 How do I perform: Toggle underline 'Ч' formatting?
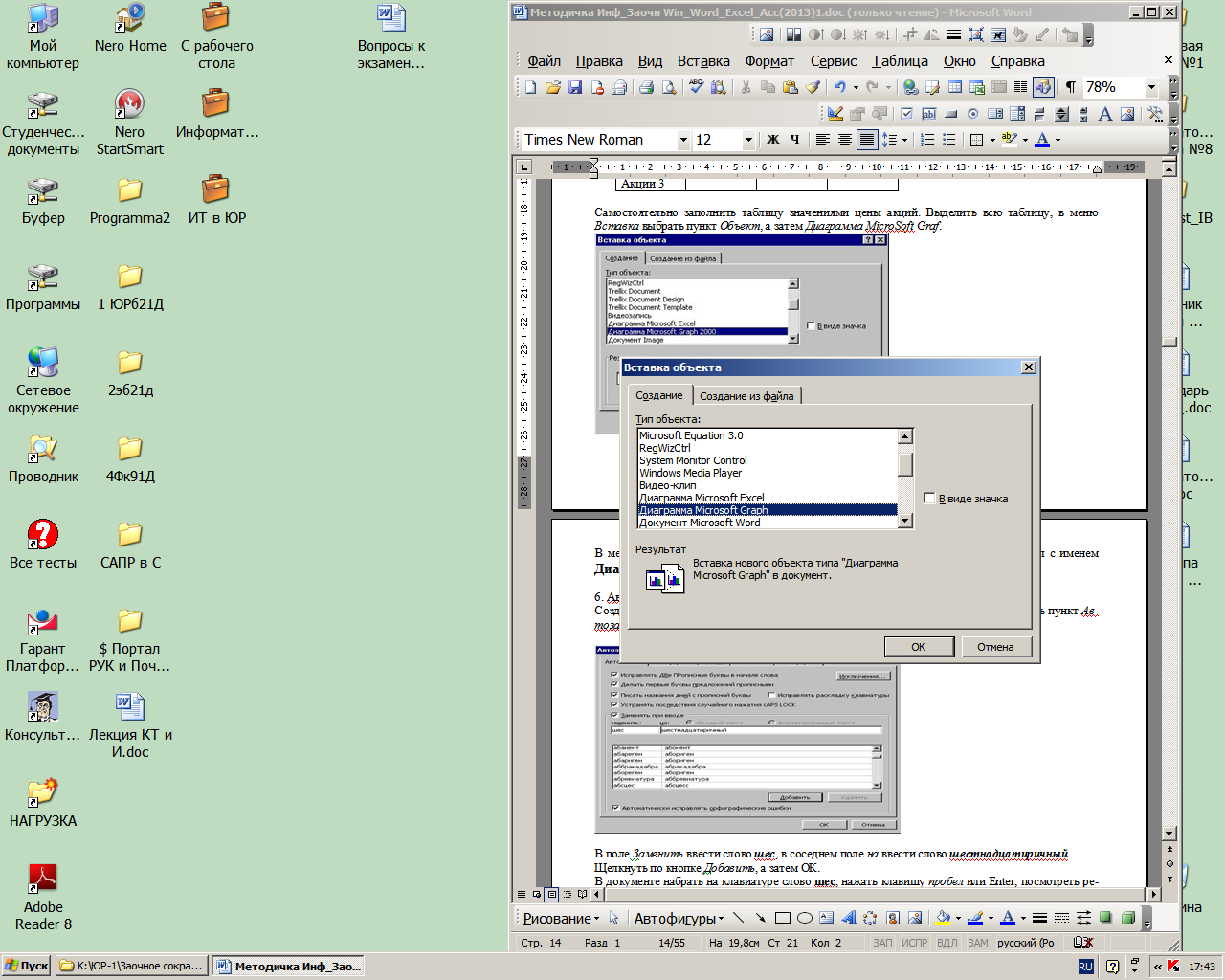795,140
